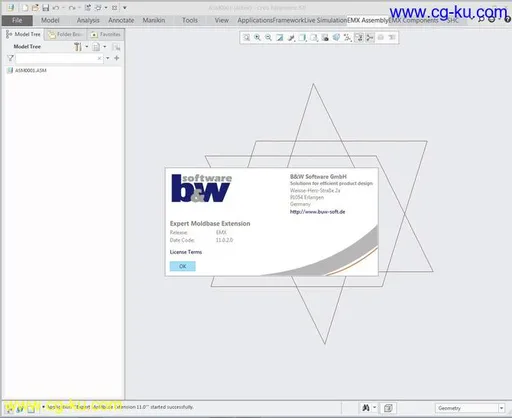This screenshot has width=512, height=418.
Task: Open the Show options dropdown arrow
Action: 105,47
